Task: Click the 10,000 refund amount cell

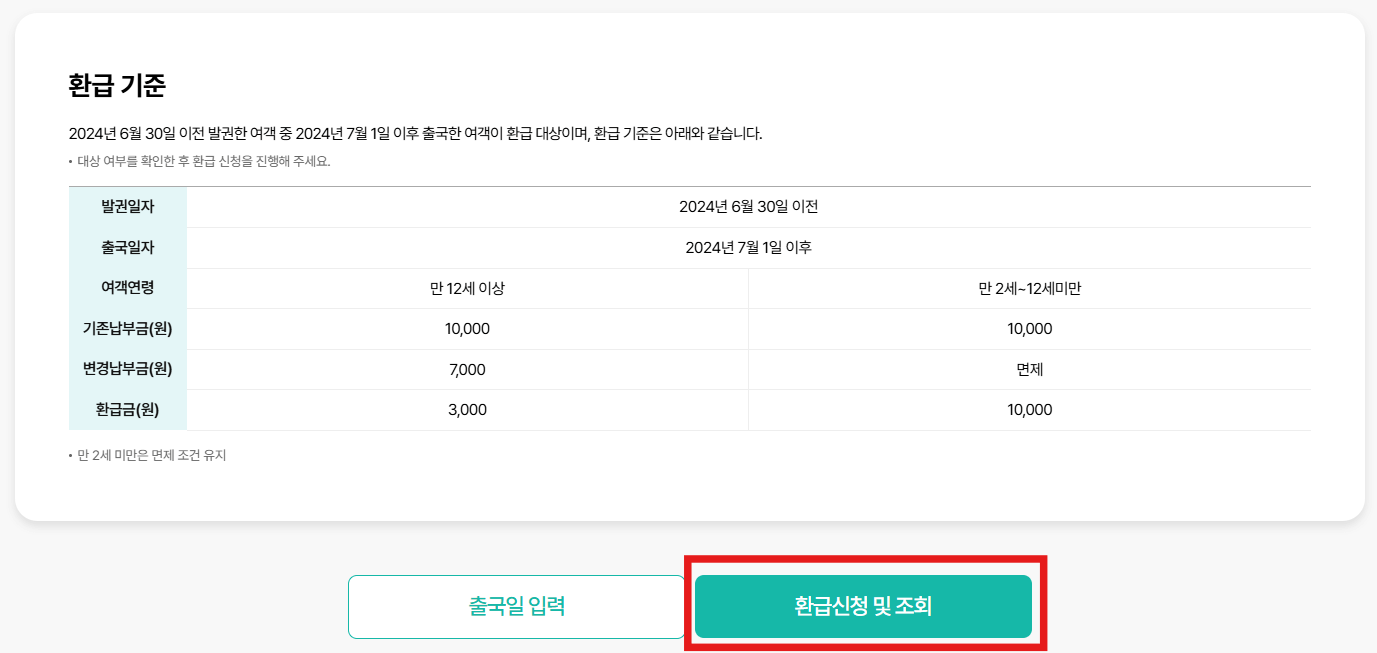Action: pyautogui.click(x=1030, y=409)
